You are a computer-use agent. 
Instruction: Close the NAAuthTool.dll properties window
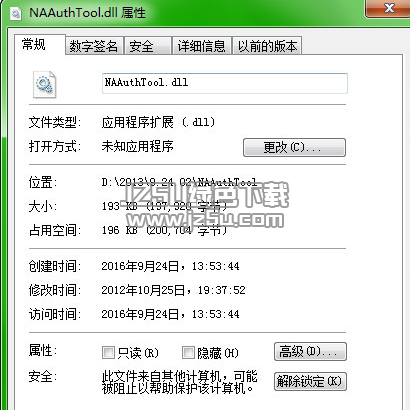(389, 8)
